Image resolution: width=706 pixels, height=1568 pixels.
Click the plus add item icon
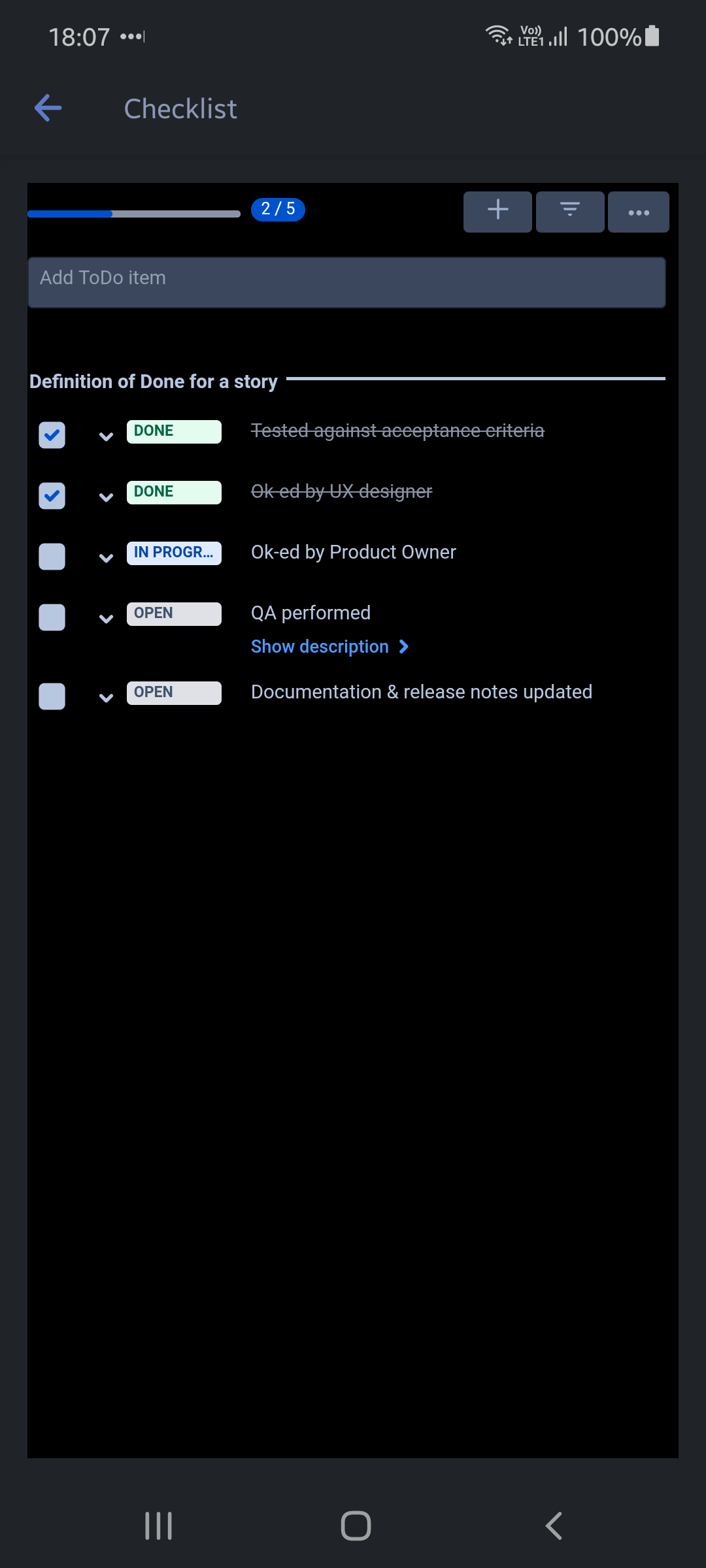point(497,211)
